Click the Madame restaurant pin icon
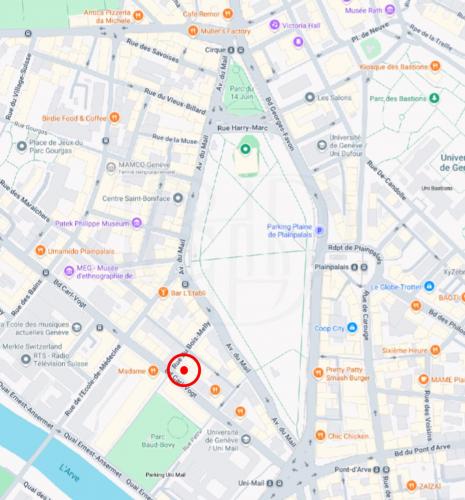The image size is (465, 500). [153, 370]
